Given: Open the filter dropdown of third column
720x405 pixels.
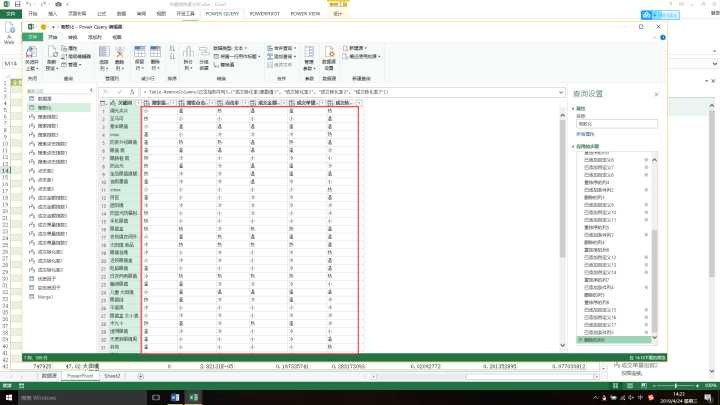Looking at the screenshot, I should click(x=212, y=103).
